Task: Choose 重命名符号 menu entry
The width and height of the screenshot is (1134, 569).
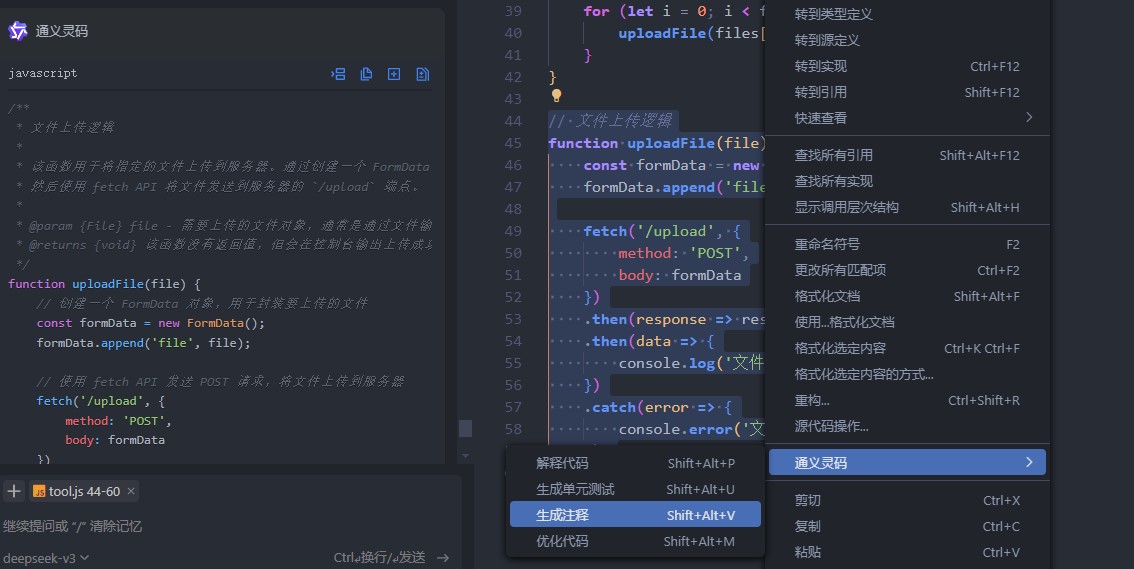Action: tap(907, 244)
